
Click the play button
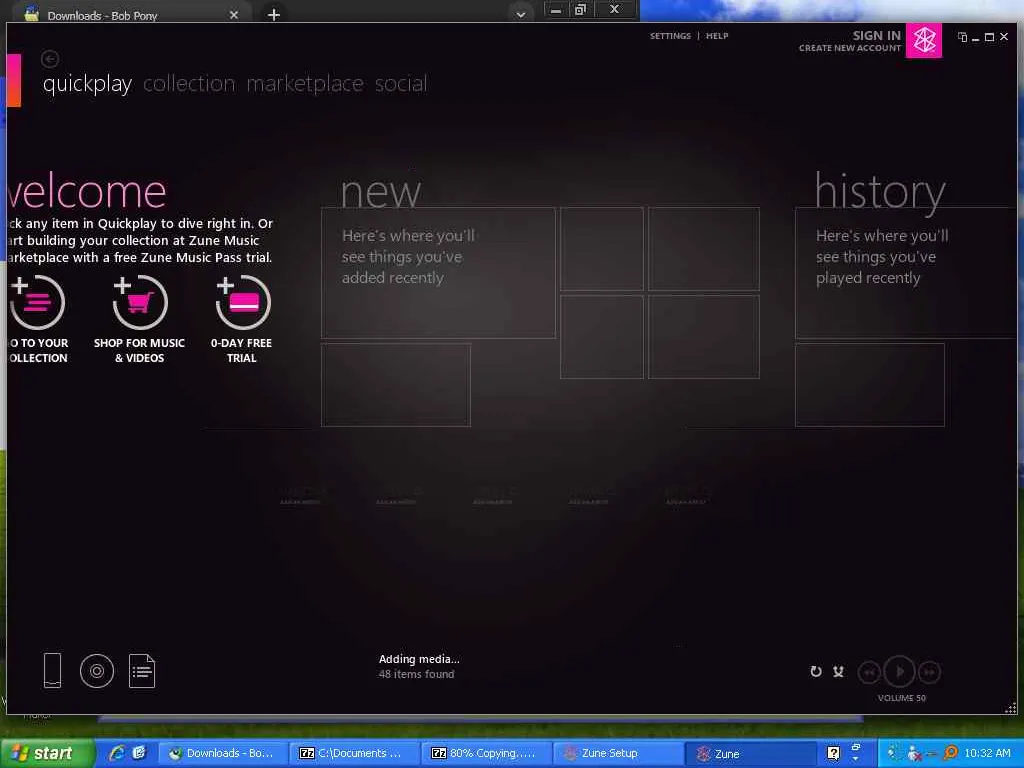(x=899, y=671)
